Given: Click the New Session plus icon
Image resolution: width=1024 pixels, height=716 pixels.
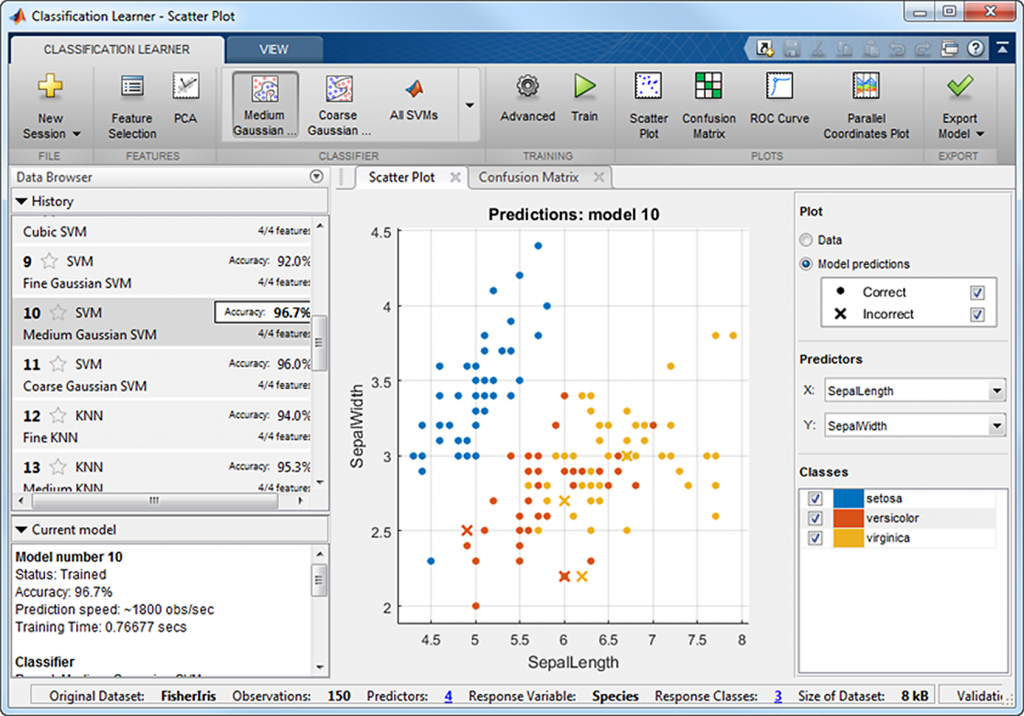Looking at the screenshot, I should point(50,88).
